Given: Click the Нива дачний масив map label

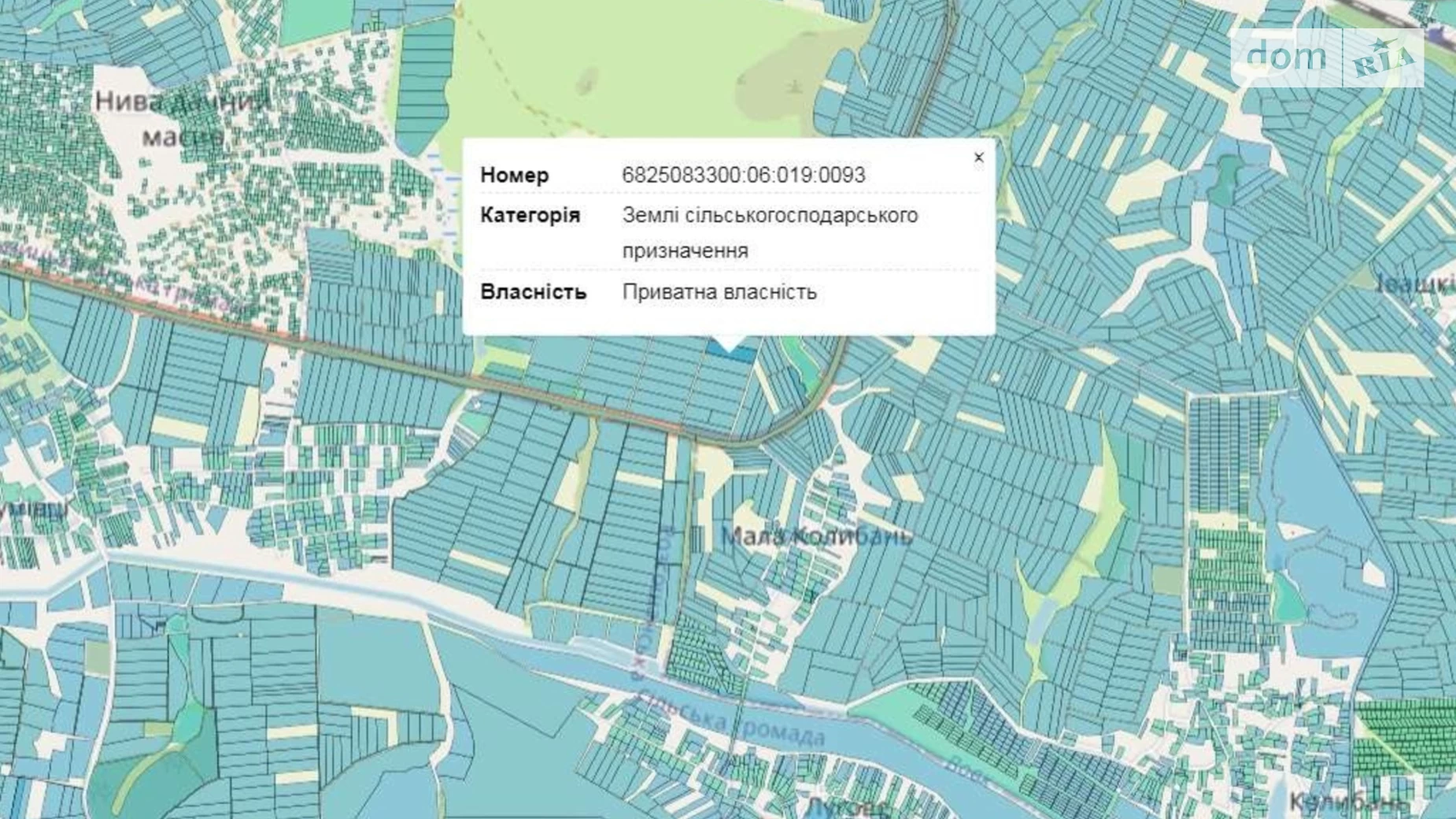Looking at the screenshot, I should (183, 118).
